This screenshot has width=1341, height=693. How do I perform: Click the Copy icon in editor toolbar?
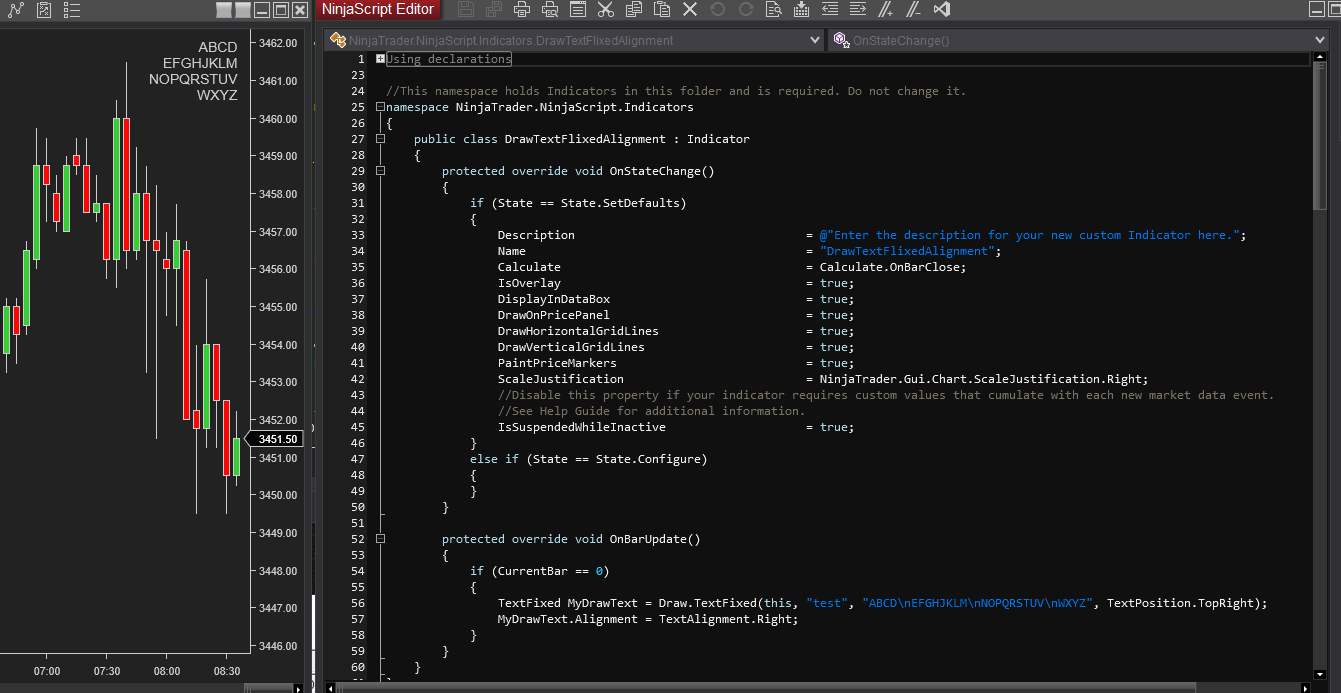click(x=633, y=10)
